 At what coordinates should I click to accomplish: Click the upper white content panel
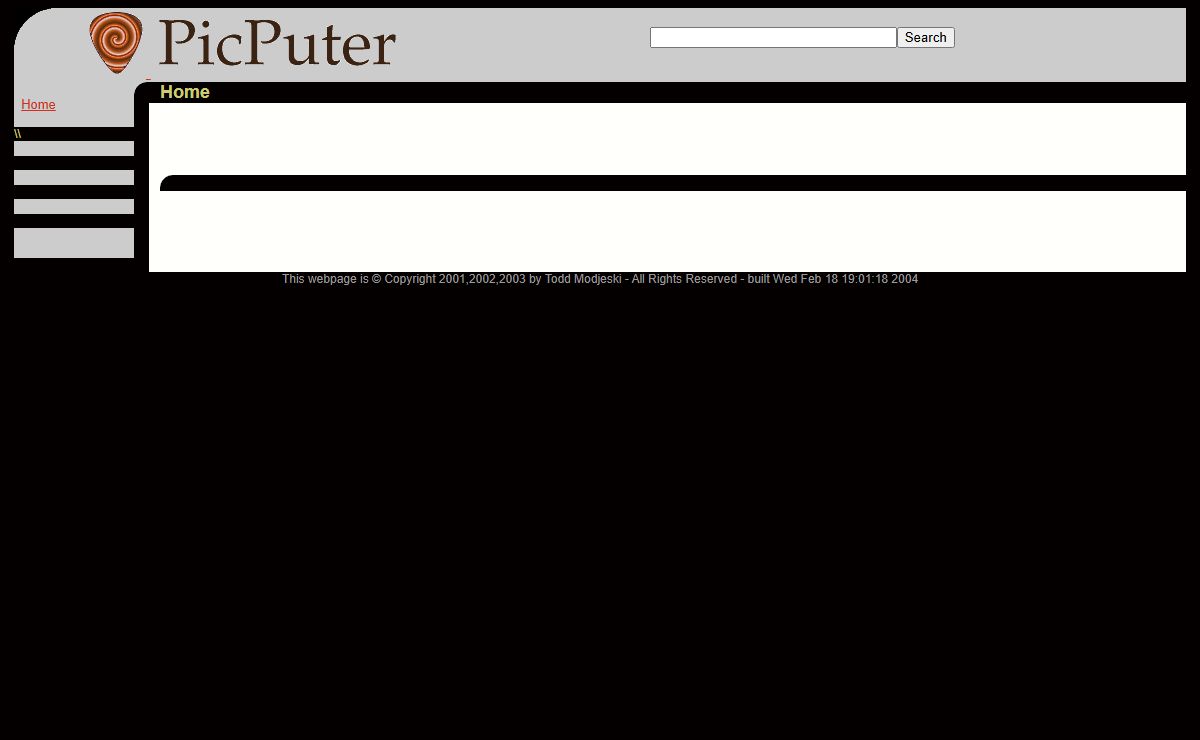tap(666, 138)
